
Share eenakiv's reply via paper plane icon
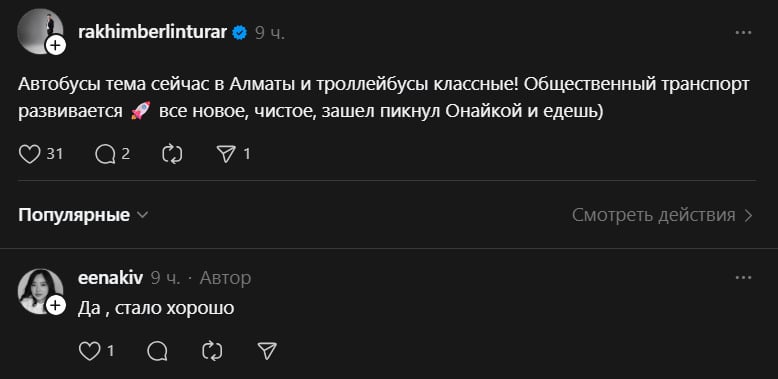tap(267, 351)
